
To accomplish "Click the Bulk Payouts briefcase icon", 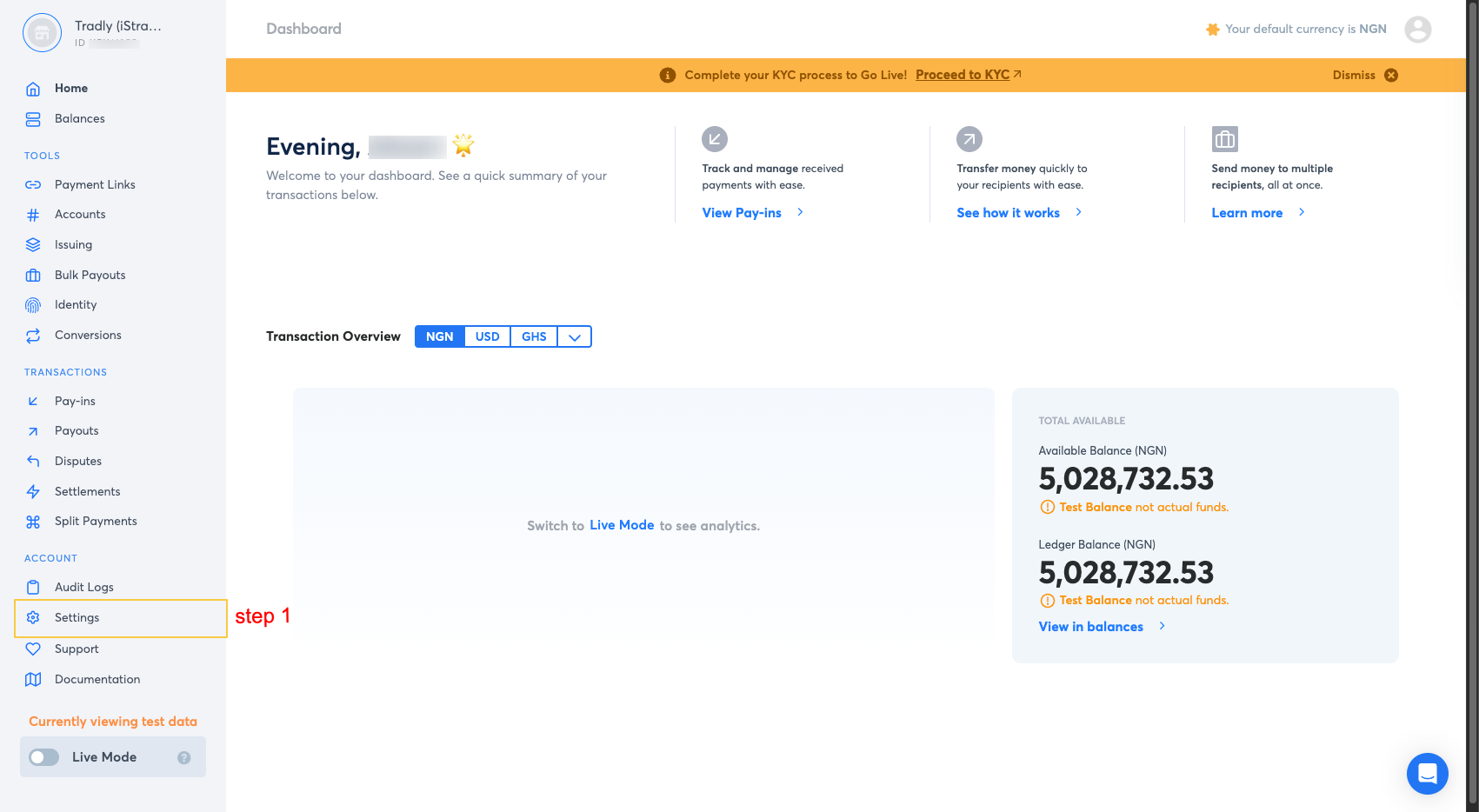I will coord(33,276).
